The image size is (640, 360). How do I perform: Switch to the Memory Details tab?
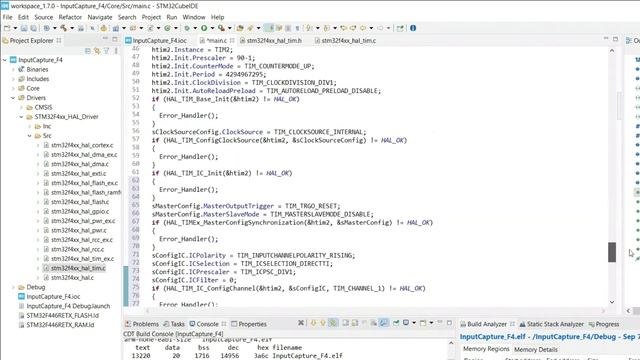536,349
